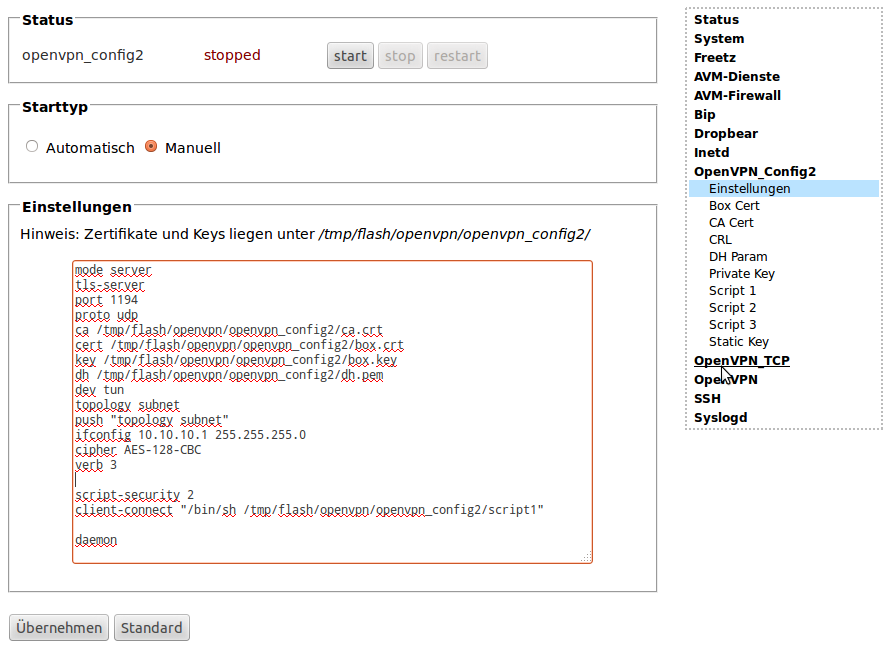Viewport: 894px width, 648px height.
Task: Open the Status menu entry
Action: pyautogui.click(x=716, y=20)
